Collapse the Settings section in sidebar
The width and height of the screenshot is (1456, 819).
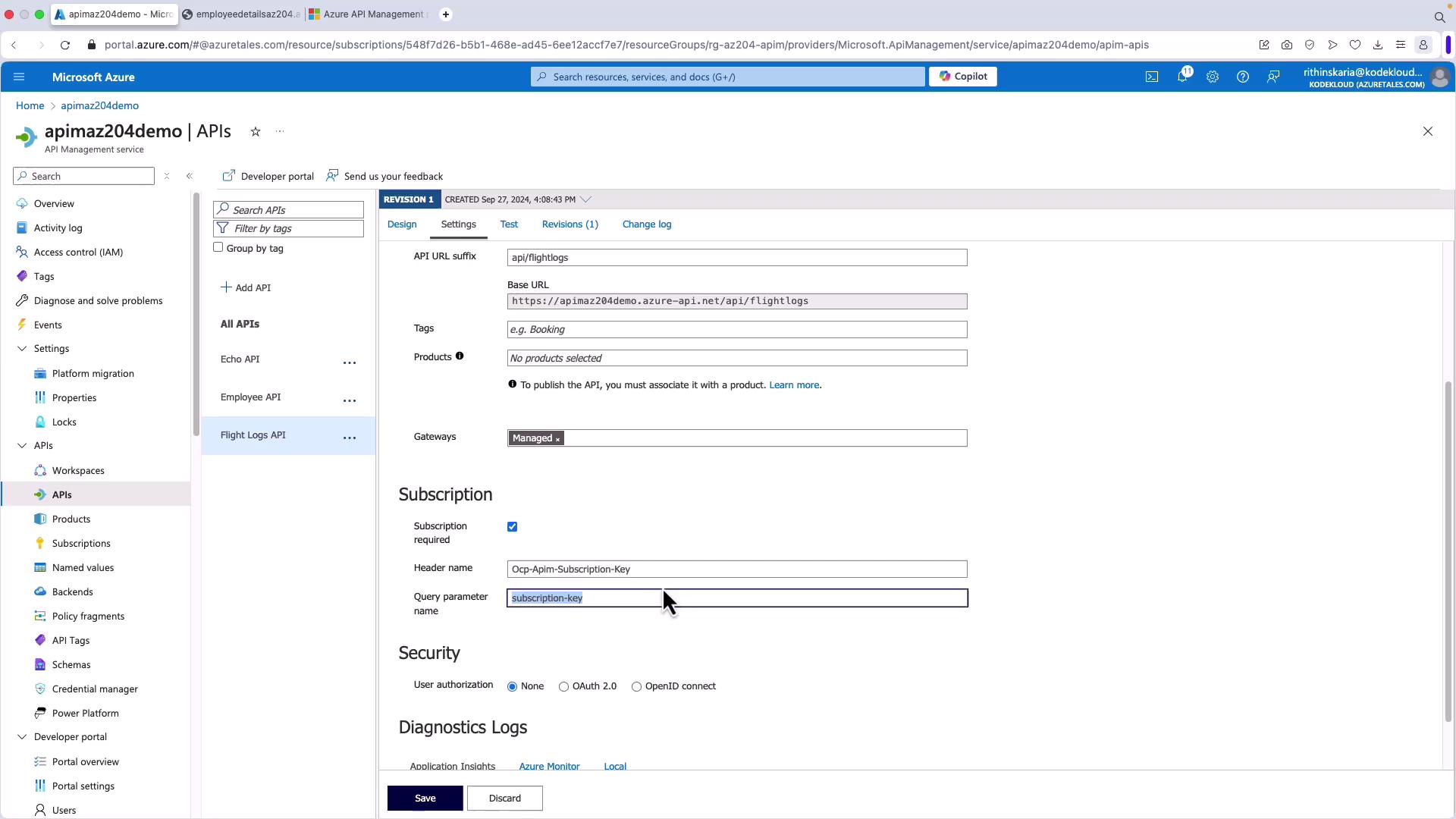click(22, 349)
